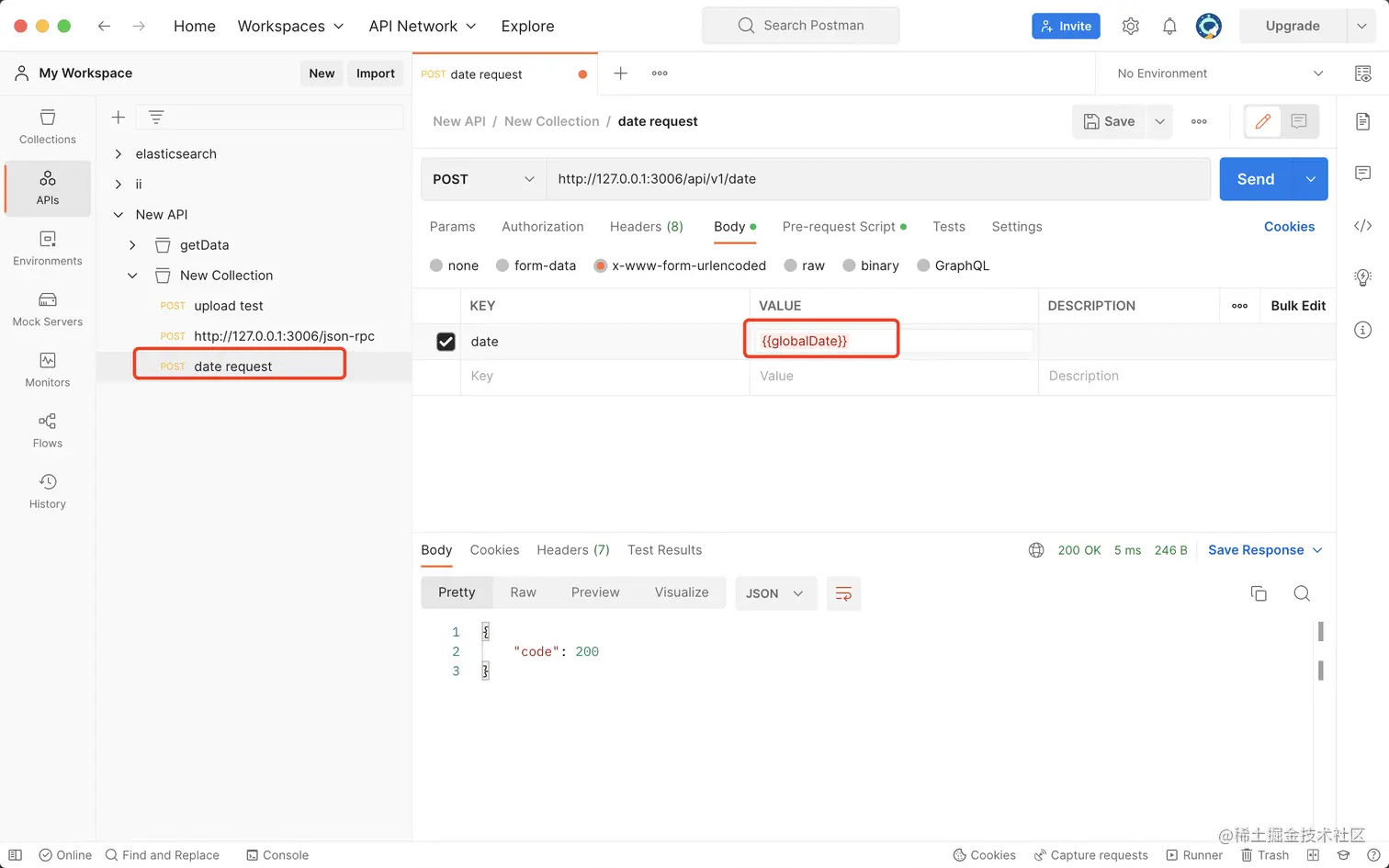This screenshot has height=868, width=1389.
Task: Open the Flows sidebar icon
Action: (x=47, y=430)
